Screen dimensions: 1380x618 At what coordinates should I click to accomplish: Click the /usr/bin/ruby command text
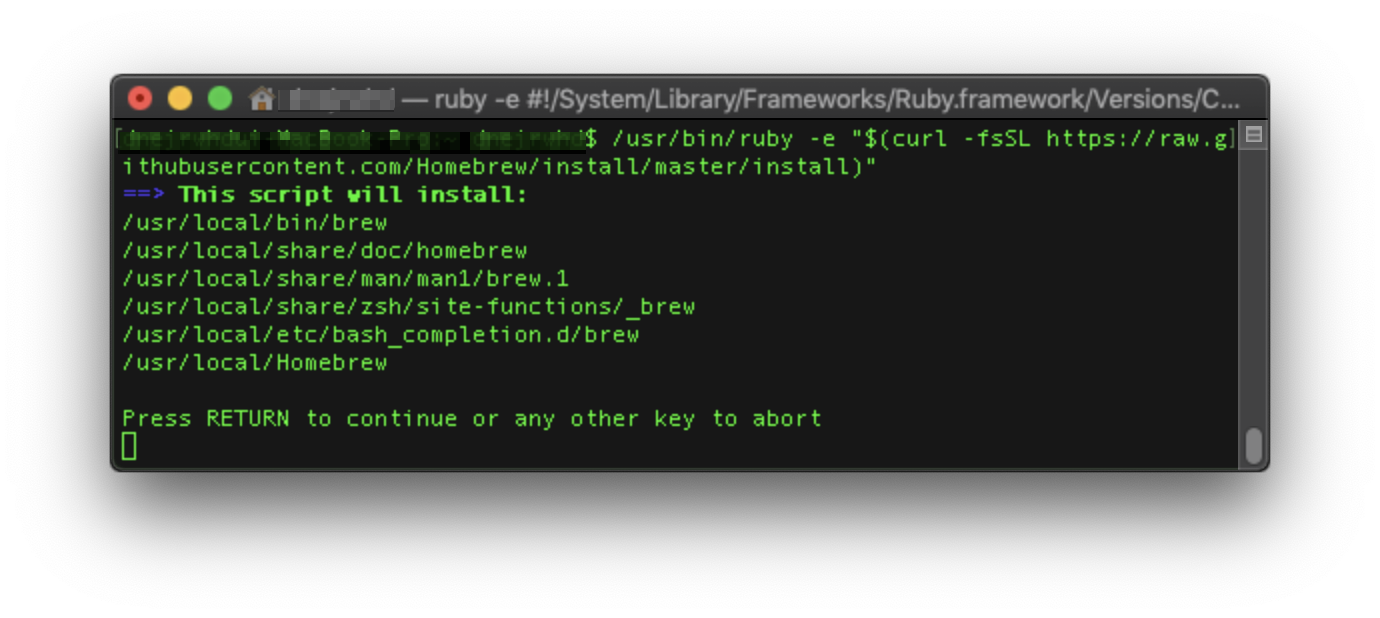coord(702,138)
